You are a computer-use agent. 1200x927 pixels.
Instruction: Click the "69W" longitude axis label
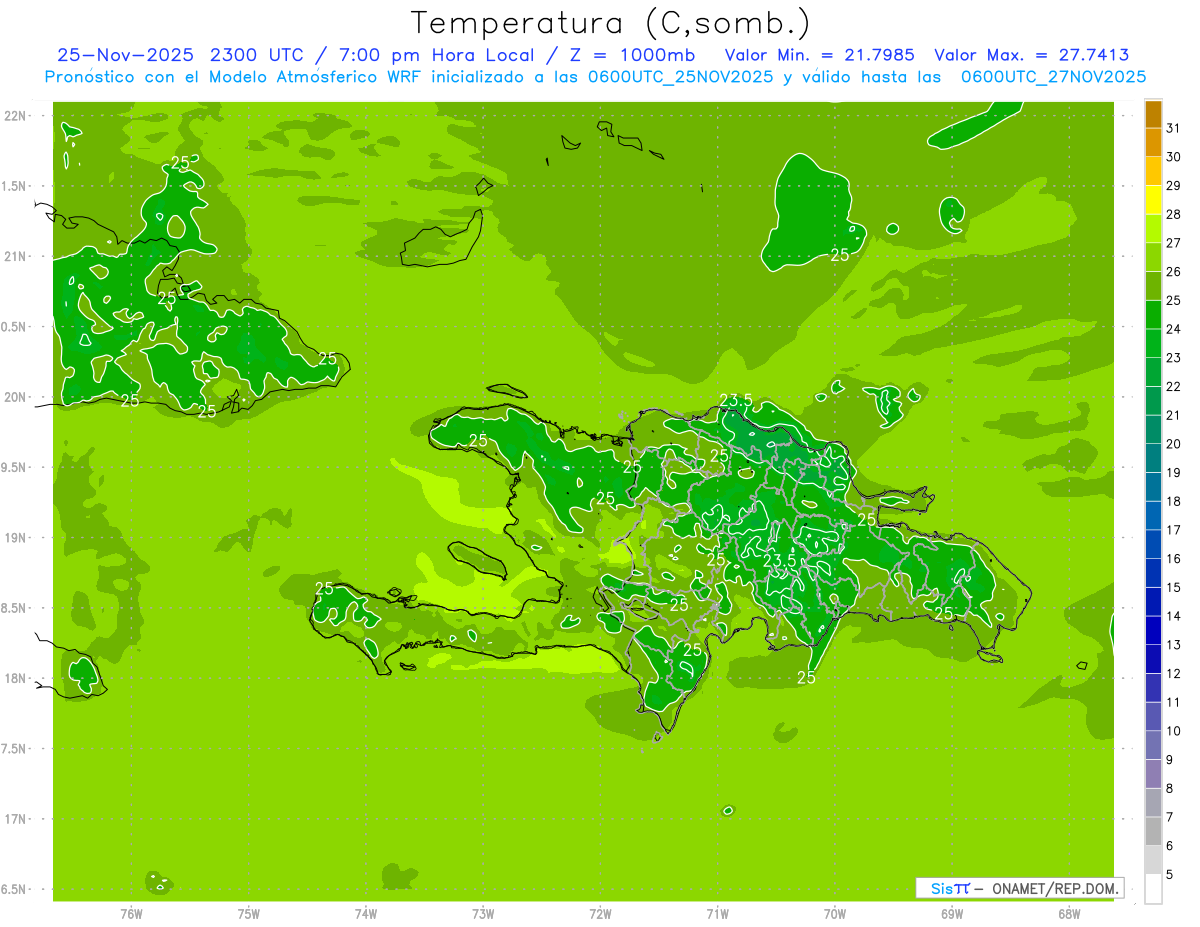(952, 914)
